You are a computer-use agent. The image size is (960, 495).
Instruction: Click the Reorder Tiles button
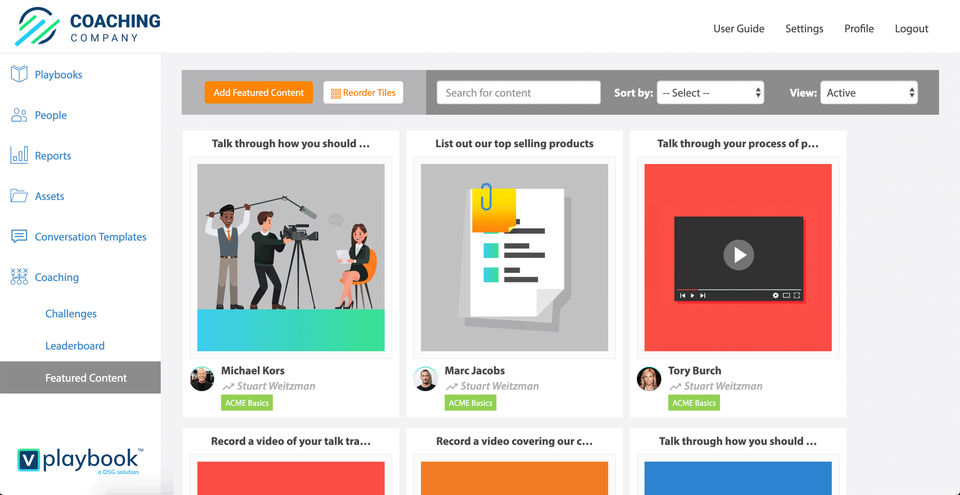coord(363,93)
